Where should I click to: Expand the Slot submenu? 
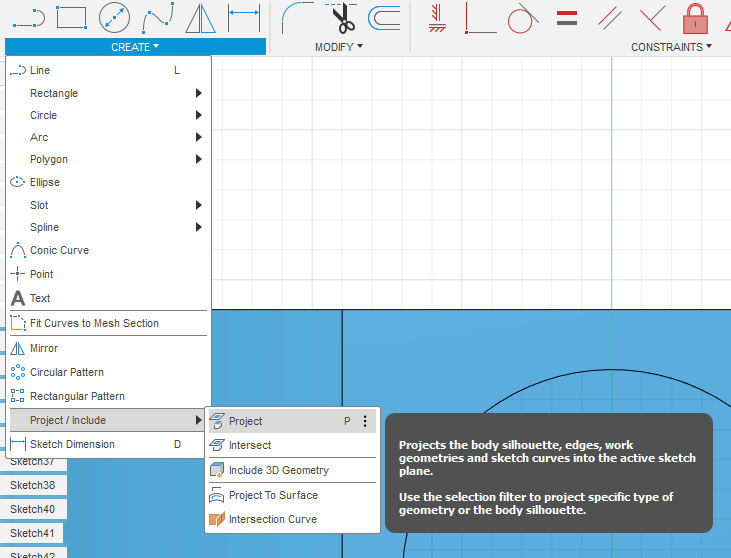[x=108, y=205]
